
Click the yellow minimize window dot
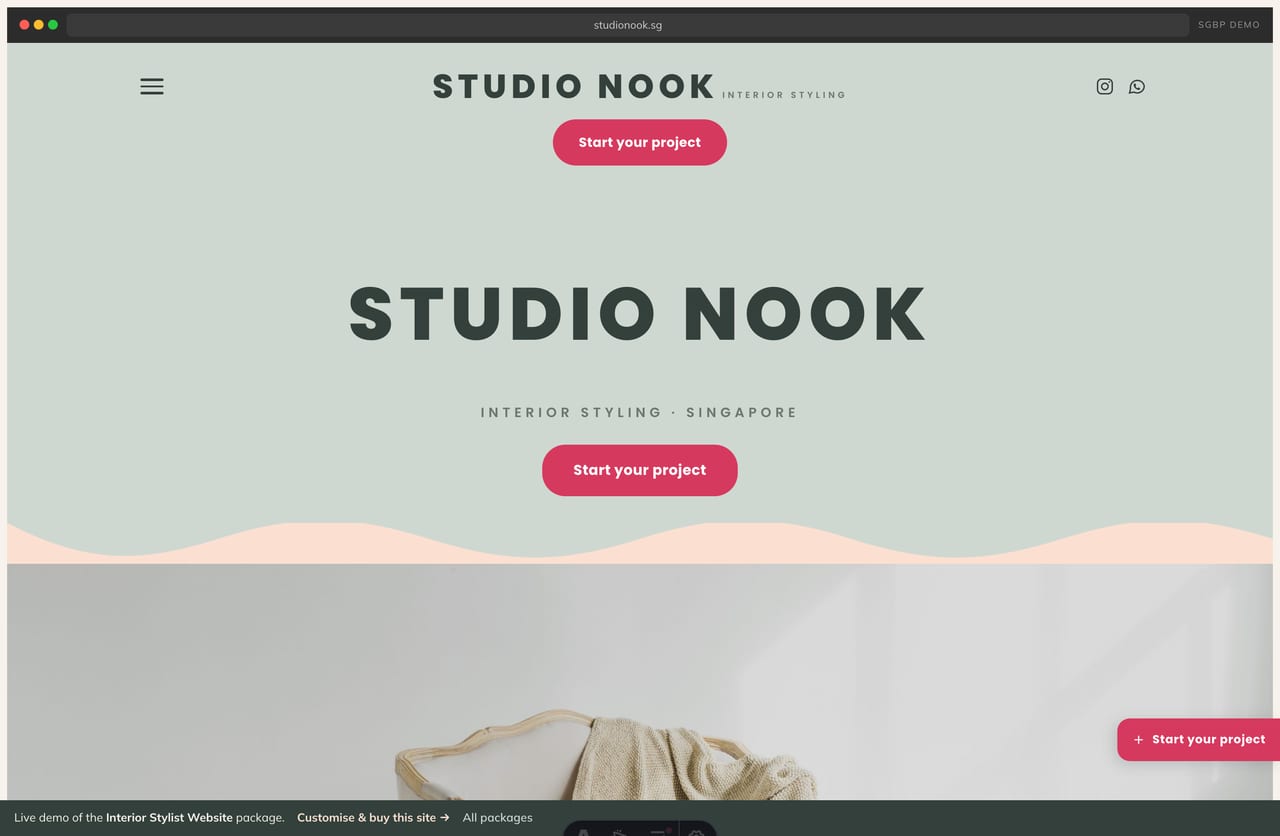coord(39,25)
